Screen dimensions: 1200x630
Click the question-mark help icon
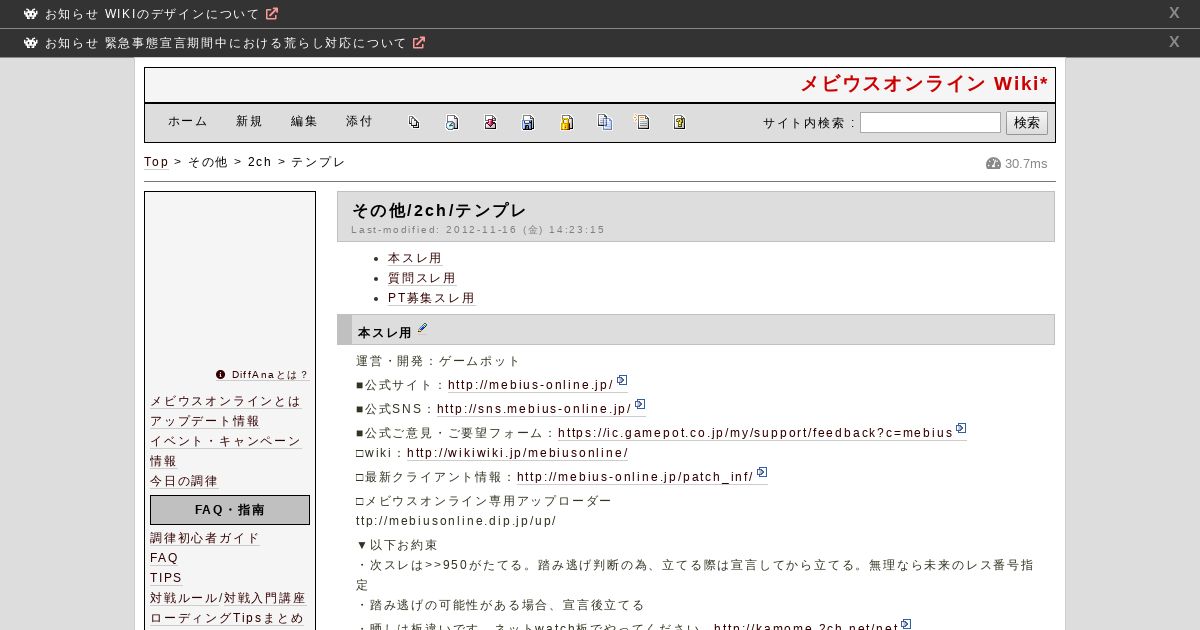[x=680, y=122]
